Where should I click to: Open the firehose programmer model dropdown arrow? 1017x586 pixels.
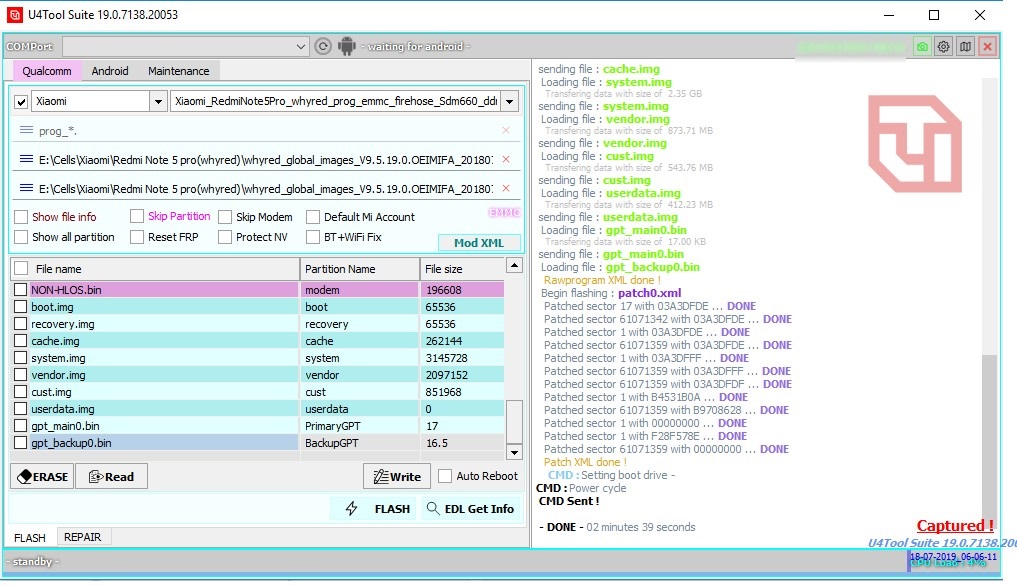(510, 101)
